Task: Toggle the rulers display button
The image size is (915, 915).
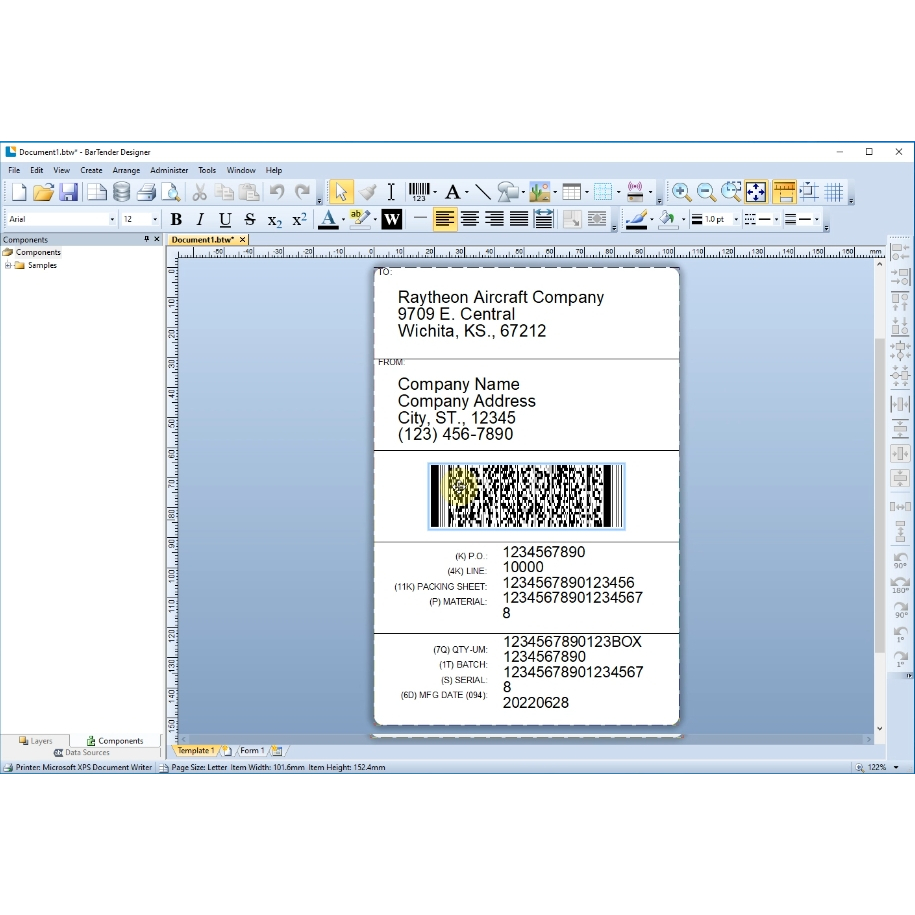Action: click(784, 192)
